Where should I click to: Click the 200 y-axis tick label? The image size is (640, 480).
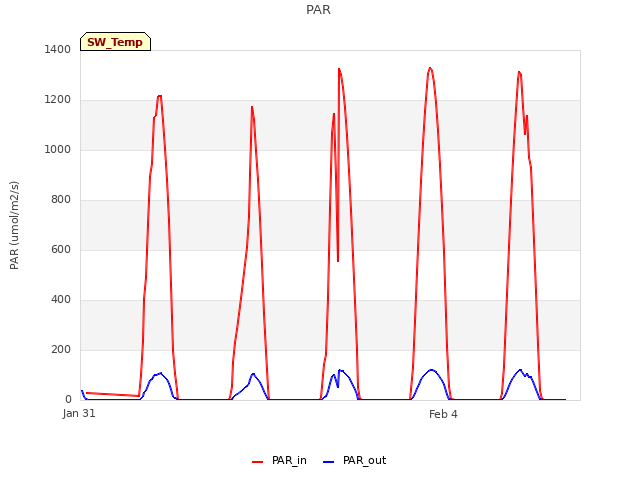point(61,349)
